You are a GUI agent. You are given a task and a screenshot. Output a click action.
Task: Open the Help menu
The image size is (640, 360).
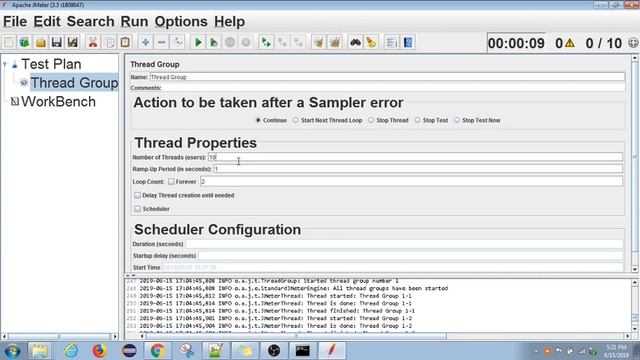coord(229,22)
